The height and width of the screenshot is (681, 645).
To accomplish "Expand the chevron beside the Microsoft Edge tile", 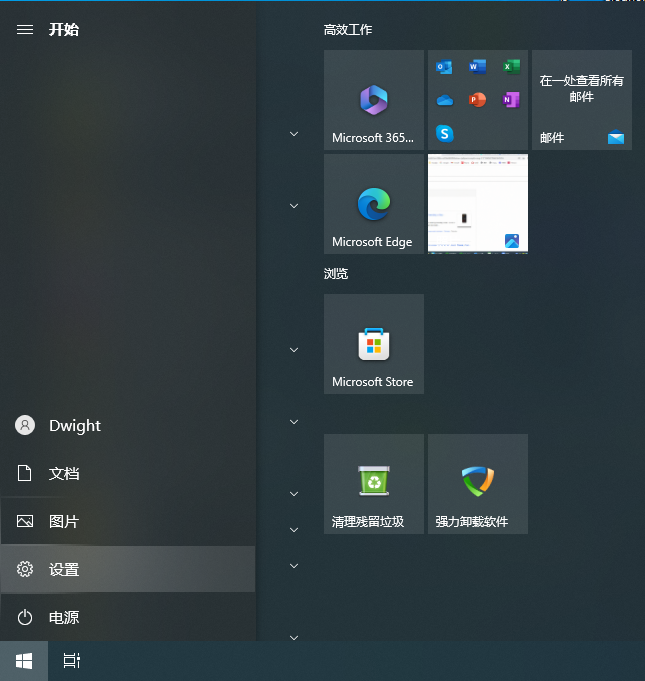I will click(294, 206).
